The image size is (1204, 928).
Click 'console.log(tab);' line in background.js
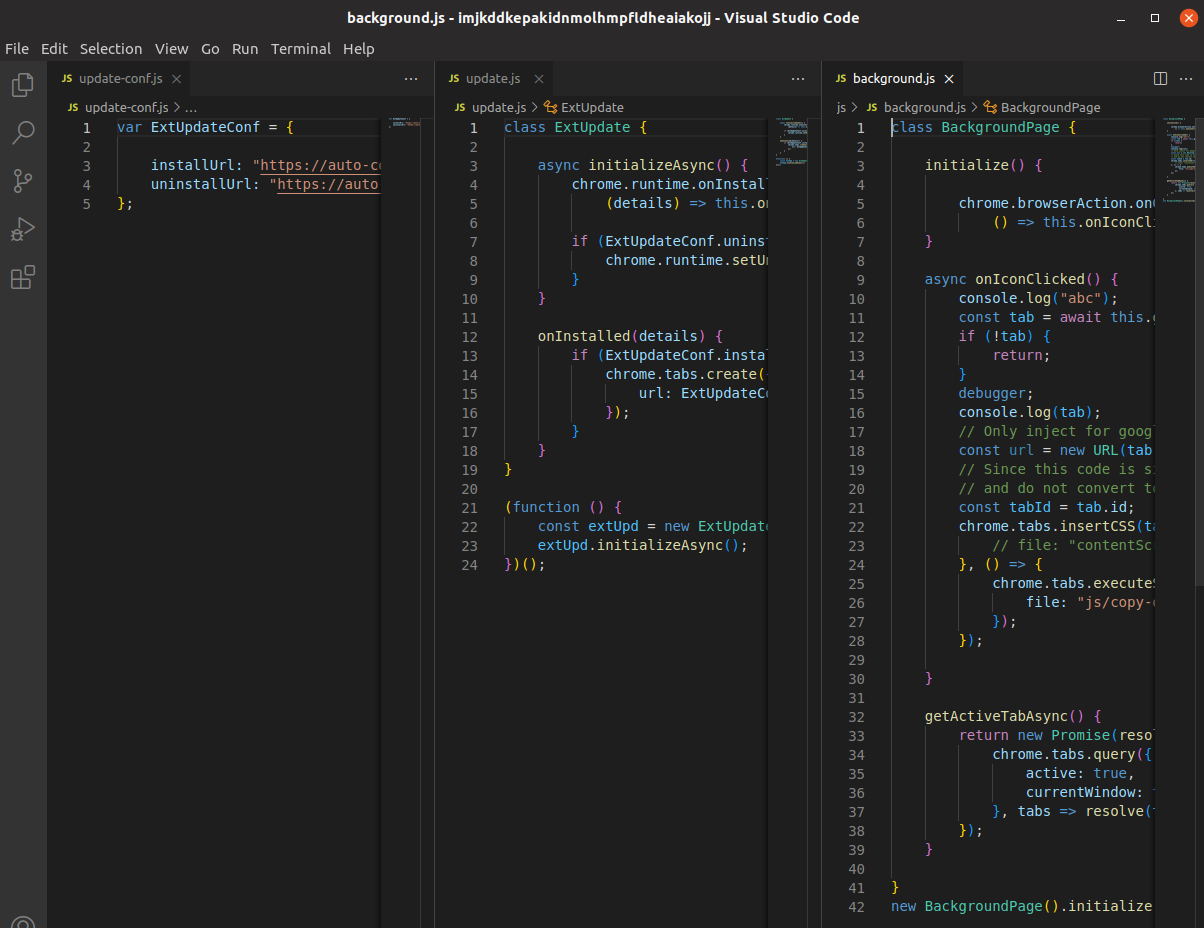point(1030,413)
